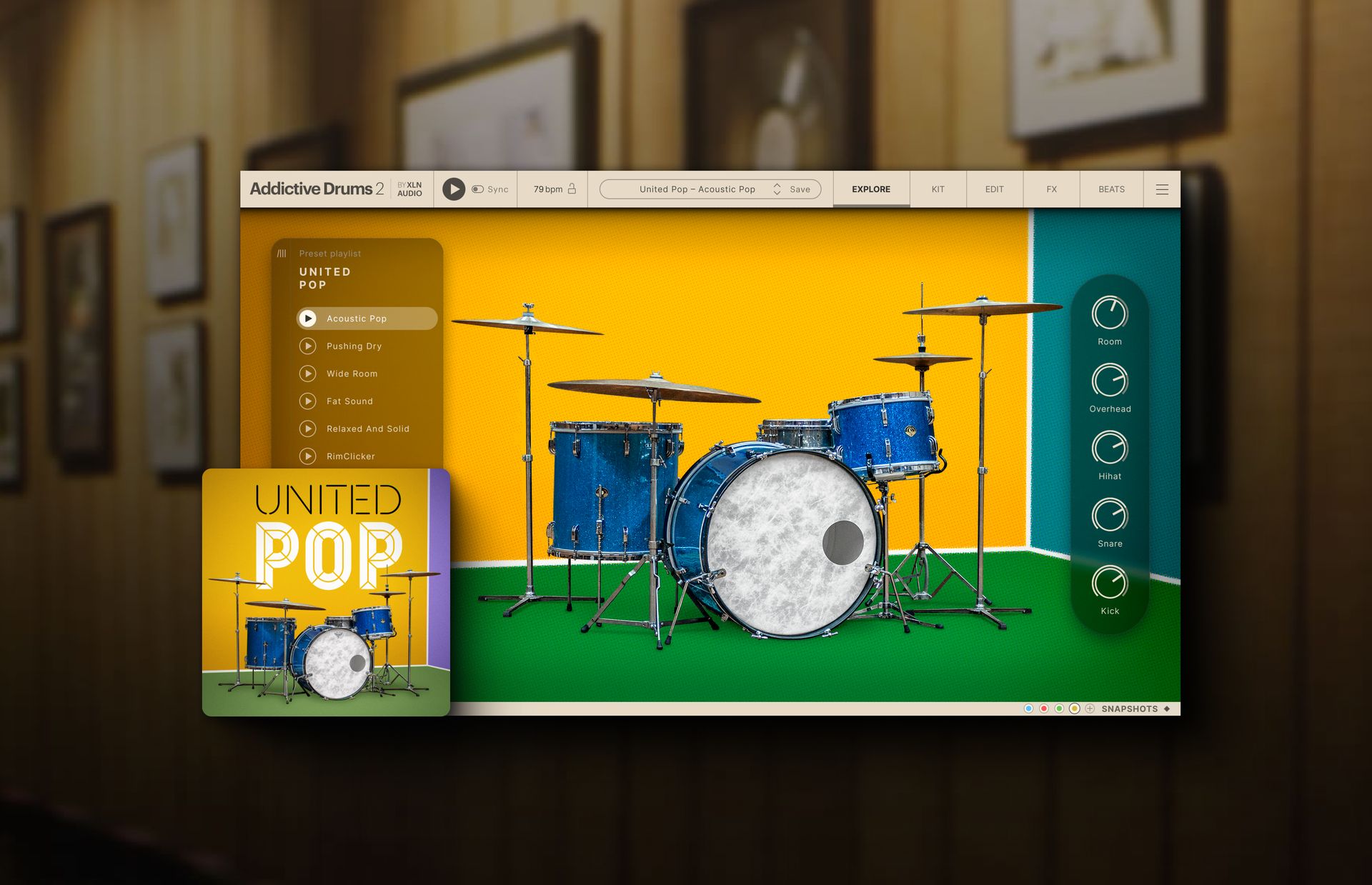The width and height of the screenshot is (1372, 885).
Task: Play the Fat Sound preset
Action: pyautogui.click(x=308, y=401)
